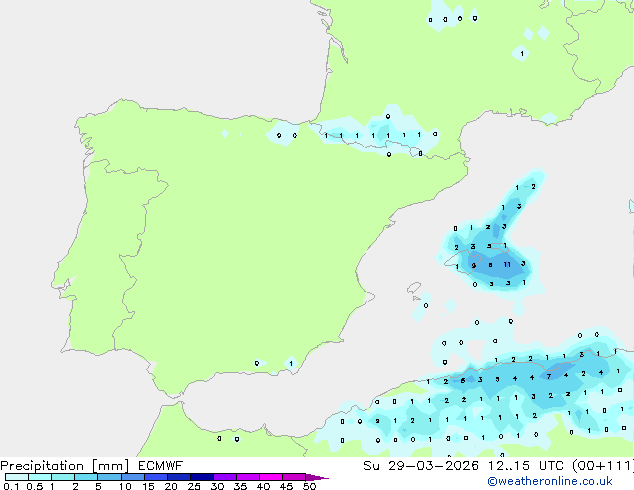Select the '10' legend scale label
Screen dimensions: 634x490
125,486
